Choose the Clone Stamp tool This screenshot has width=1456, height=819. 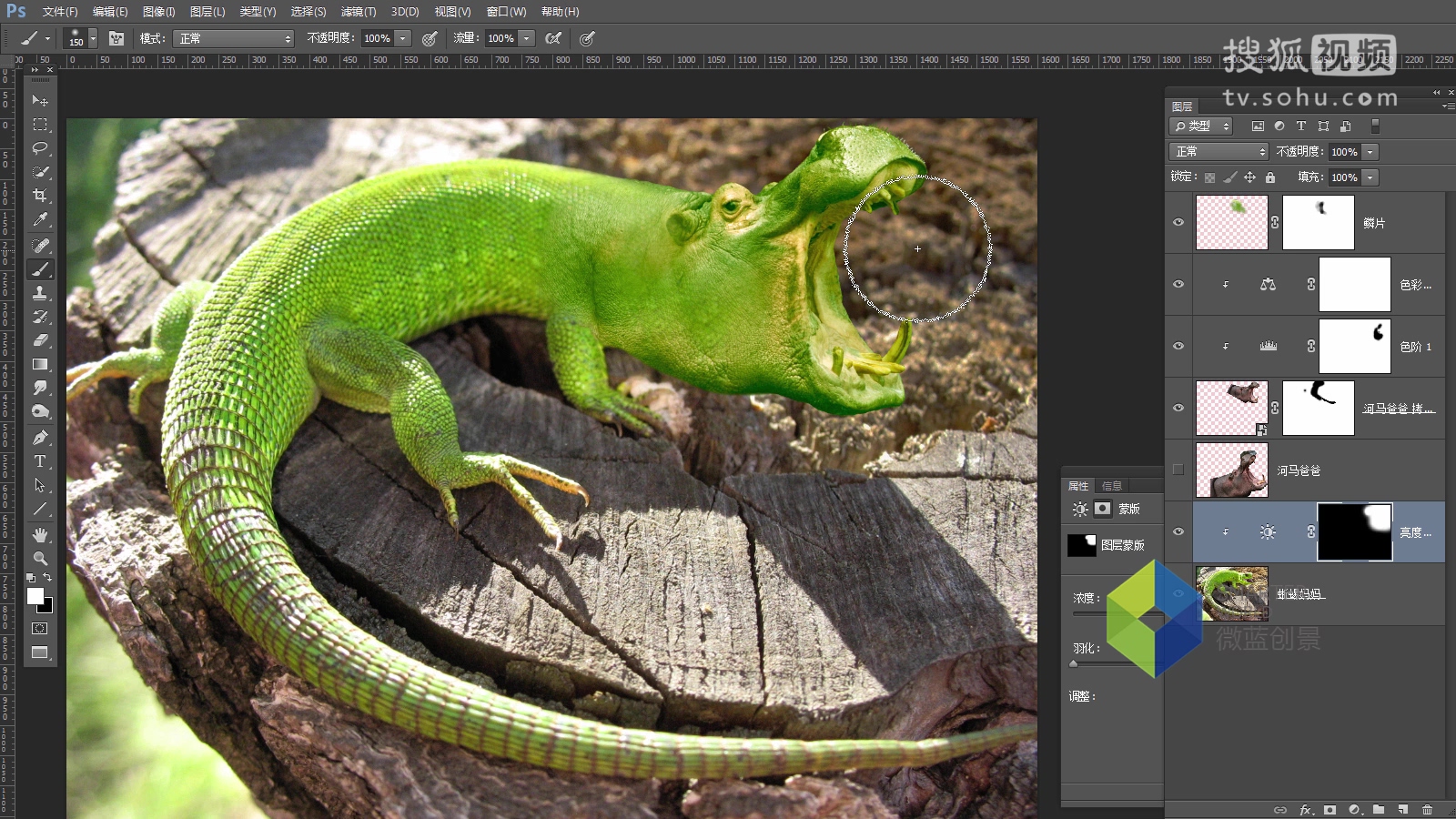click(40, 293)
